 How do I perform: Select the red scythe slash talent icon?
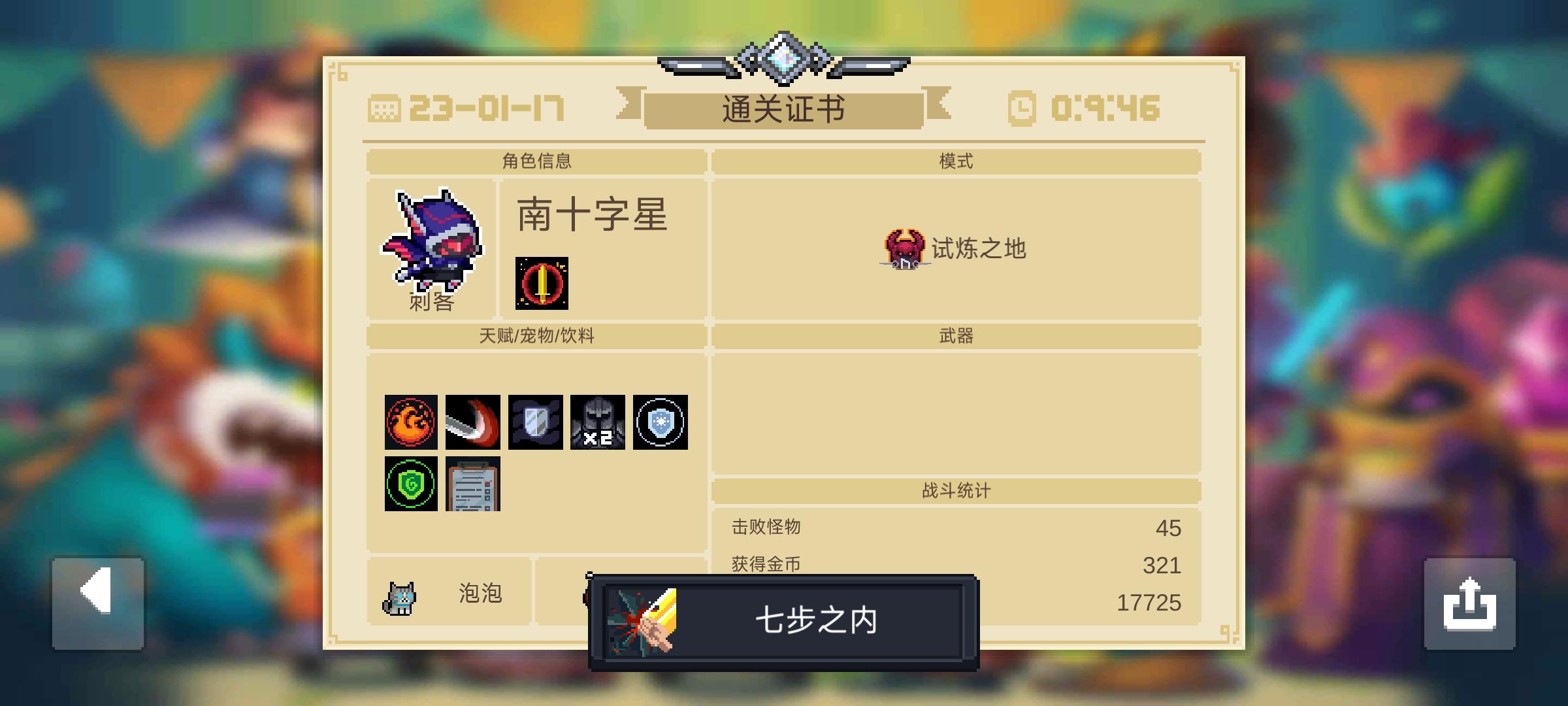[473, 422]
